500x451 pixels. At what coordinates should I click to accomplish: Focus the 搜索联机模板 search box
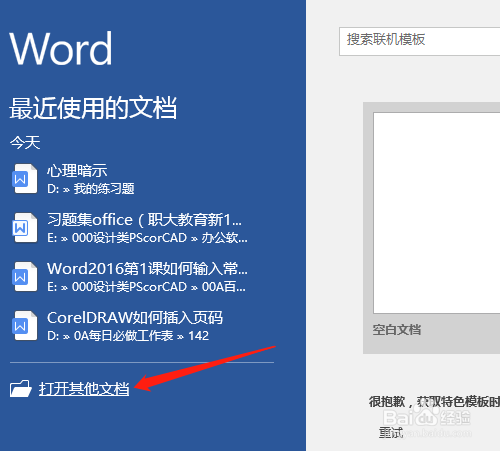(420, 42)
